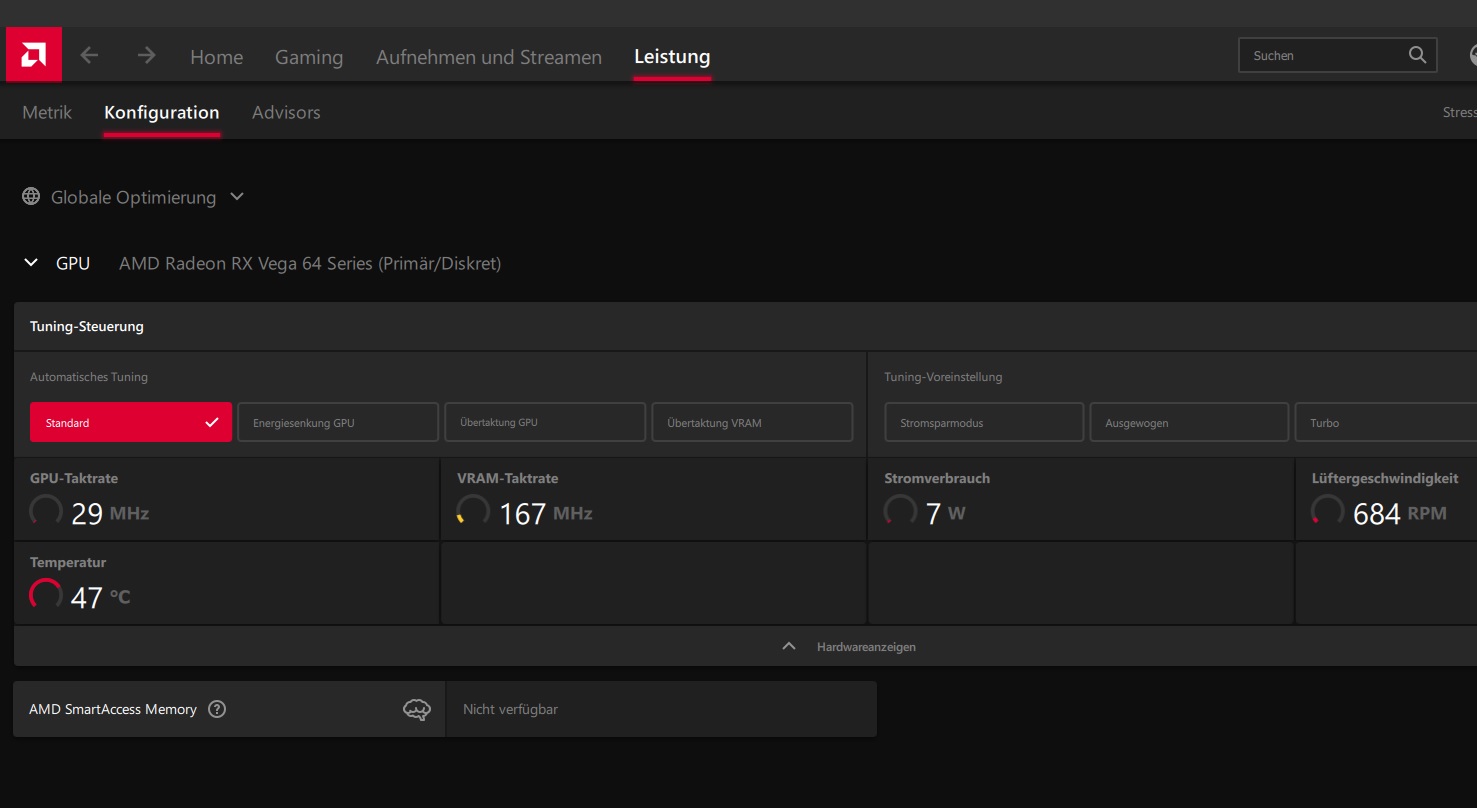Click the 29 MHz GPU clock value
Image resolution: width=1477 pixels, height=808 pixels.
click(110, 513)
